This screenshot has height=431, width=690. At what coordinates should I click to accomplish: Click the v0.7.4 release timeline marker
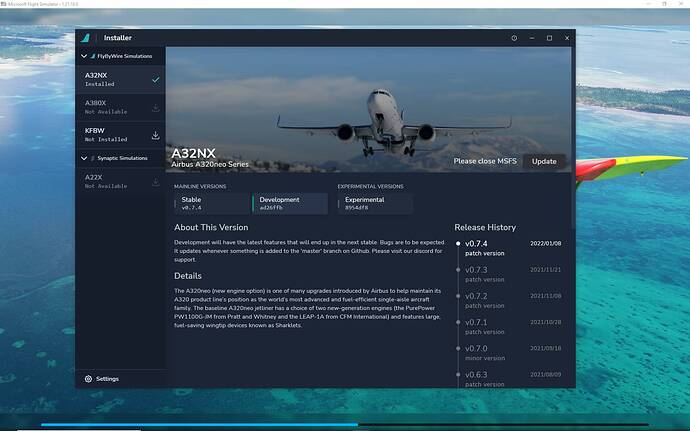(x=458, y=243)
